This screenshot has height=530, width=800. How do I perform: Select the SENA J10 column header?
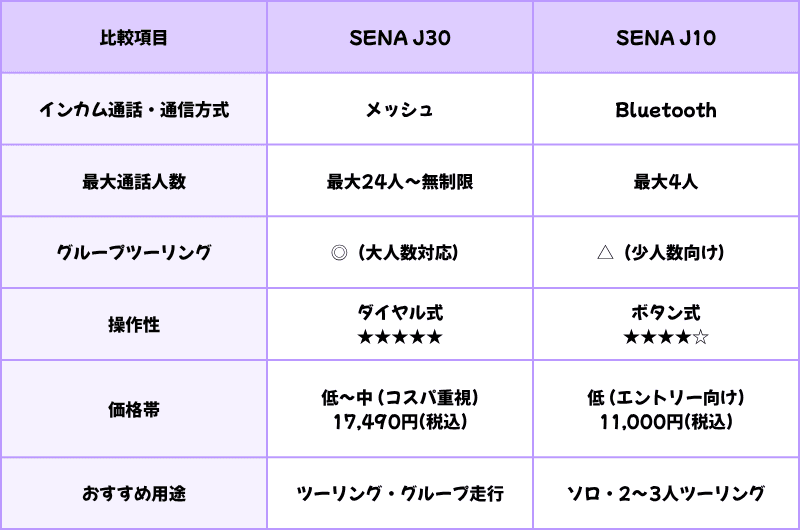tap(666, 39)
